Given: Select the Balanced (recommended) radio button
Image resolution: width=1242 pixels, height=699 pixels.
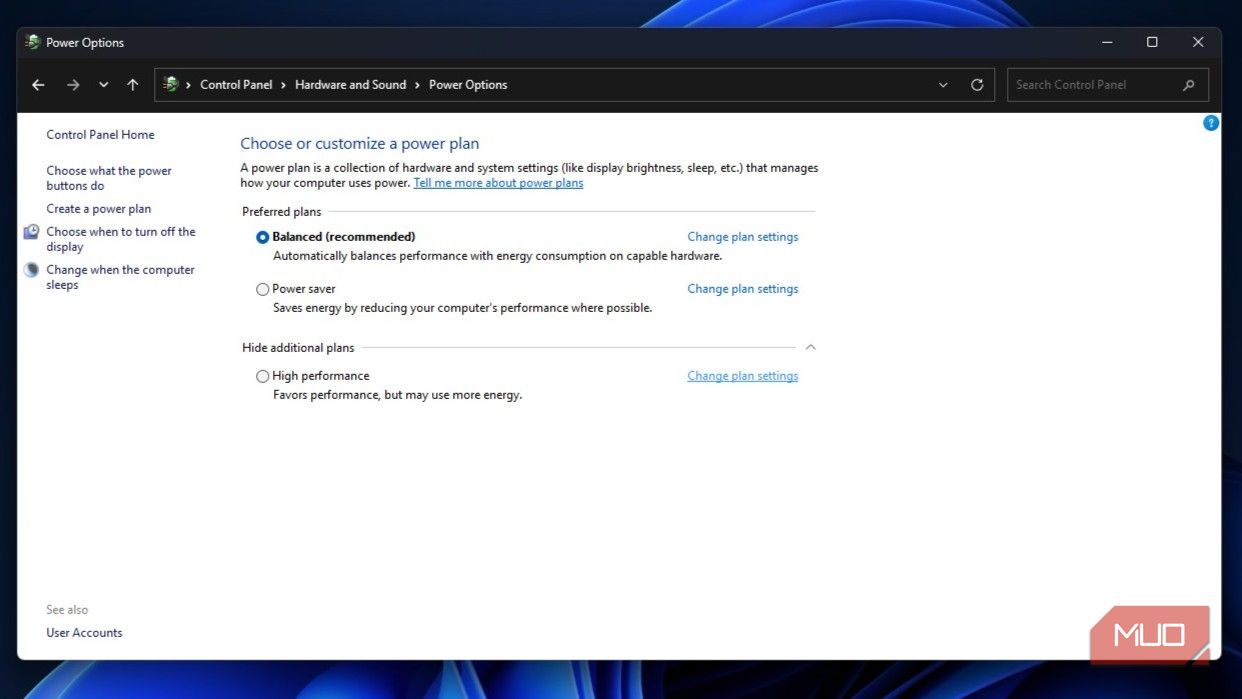Looking at the screenshot, I should point(262,237).
